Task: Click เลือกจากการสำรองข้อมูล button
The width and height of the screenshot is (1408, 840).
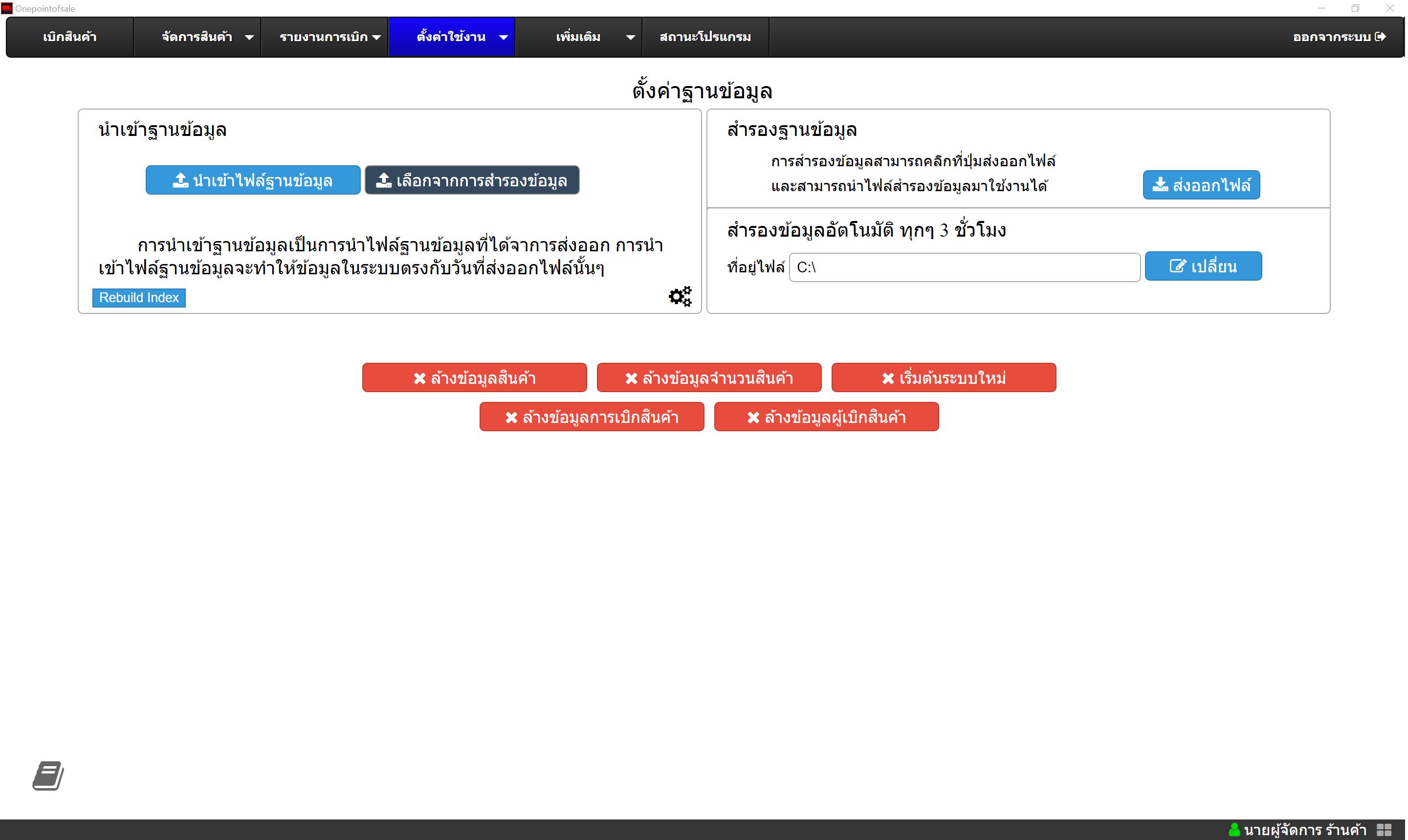Action: (x=472, y=180)
